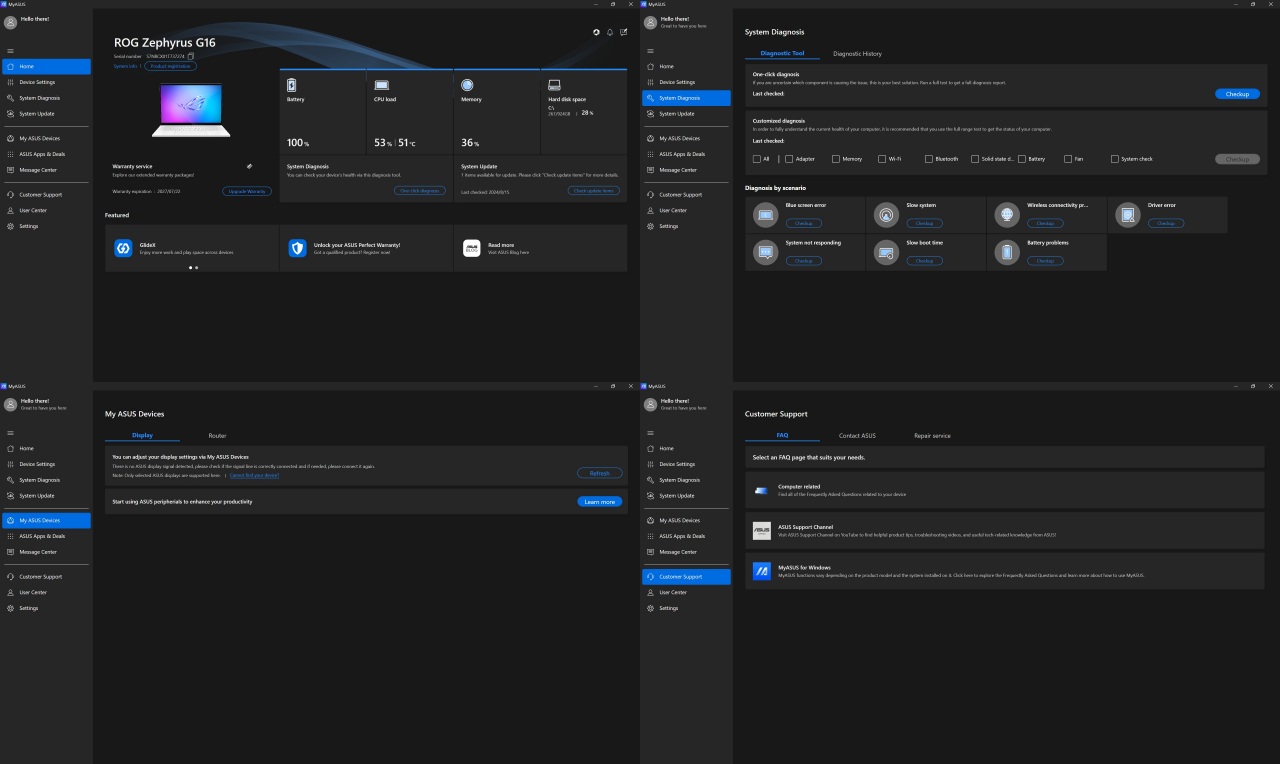This screenshot has height=764, width=1280.
Task: Click One-click diagnosis button on Home
Action: click(419, 190)
